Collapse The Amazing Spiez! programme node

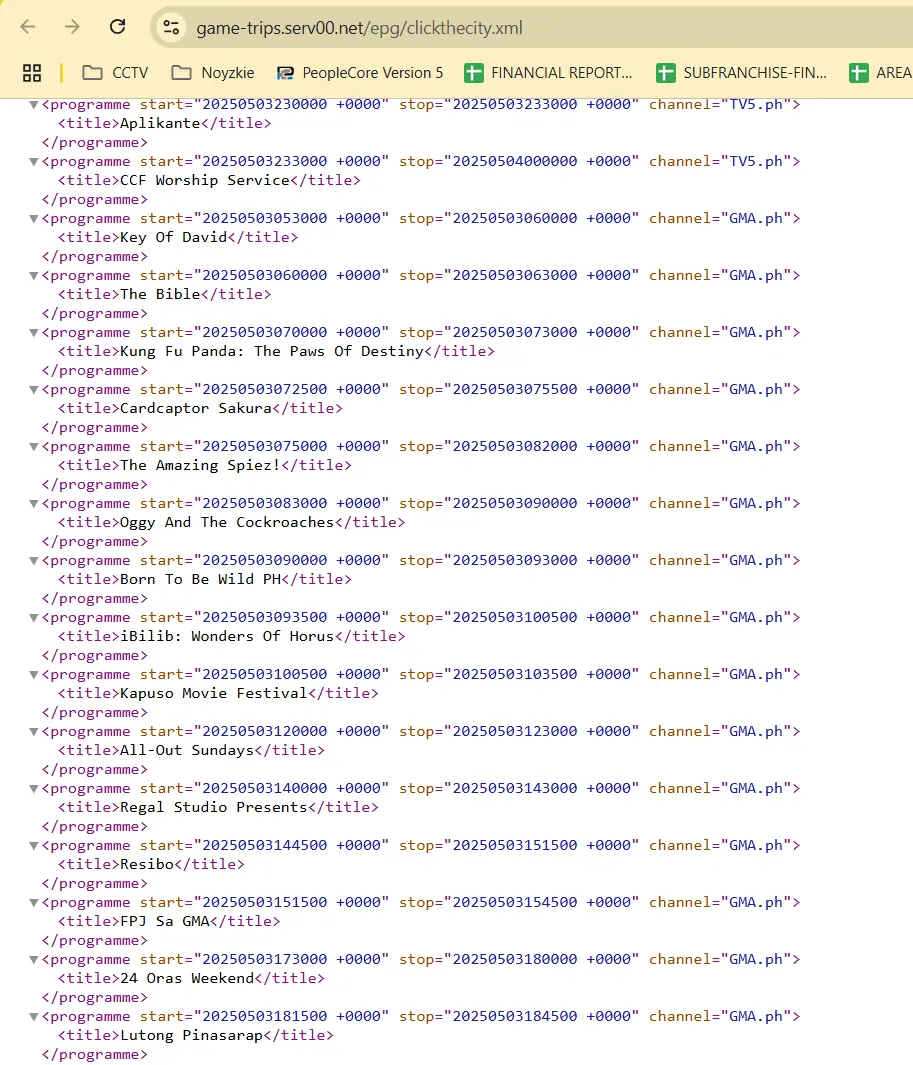33,448
